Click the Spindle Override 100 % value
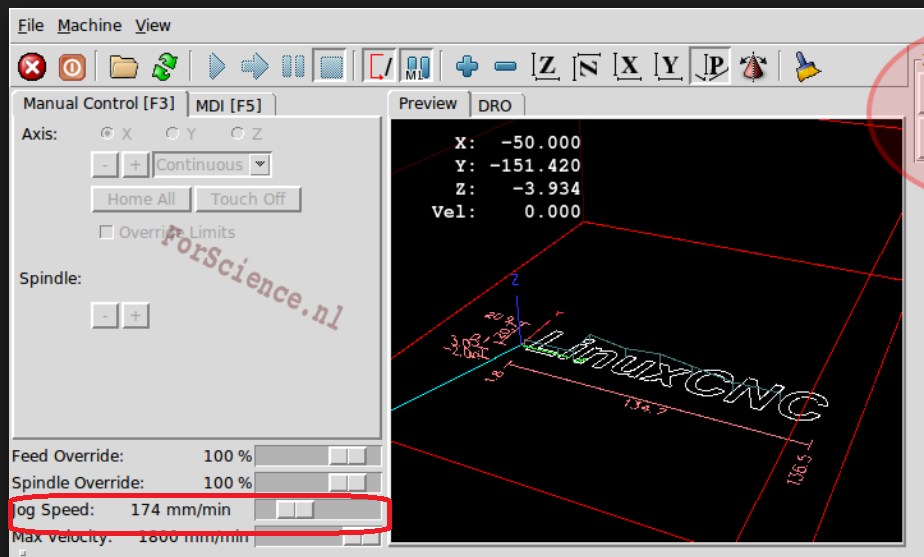The height and width of the screenshot is (557, 924). (x=227, y=483)
